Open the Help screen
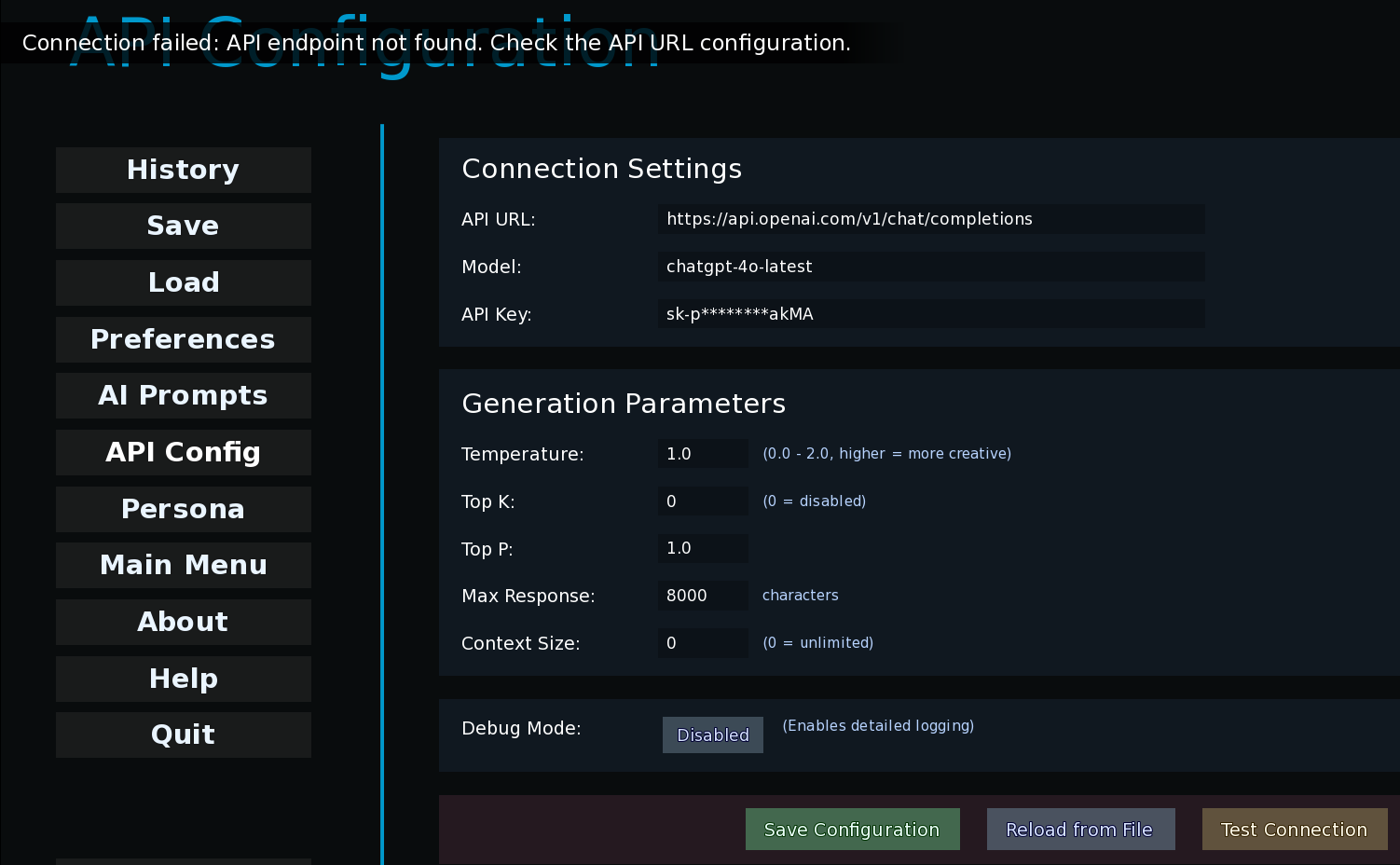 [183, 679]
